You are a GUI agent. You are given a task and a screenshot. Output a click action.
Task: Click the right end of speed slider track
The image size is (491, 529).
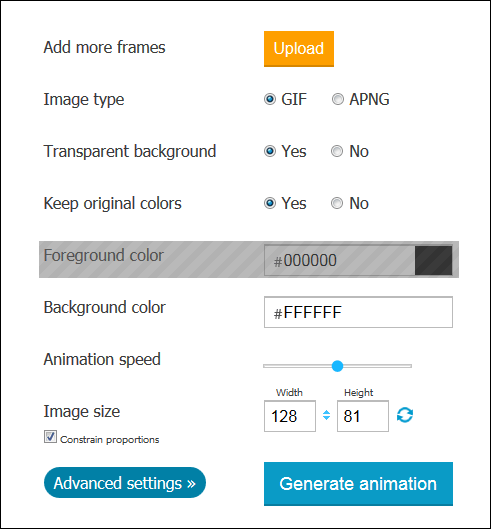pos(409,366)
